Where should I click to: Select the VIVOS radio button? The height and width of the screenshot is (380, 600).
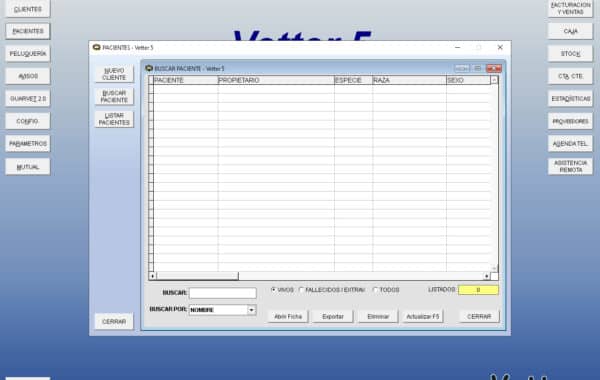pos(273,290)
